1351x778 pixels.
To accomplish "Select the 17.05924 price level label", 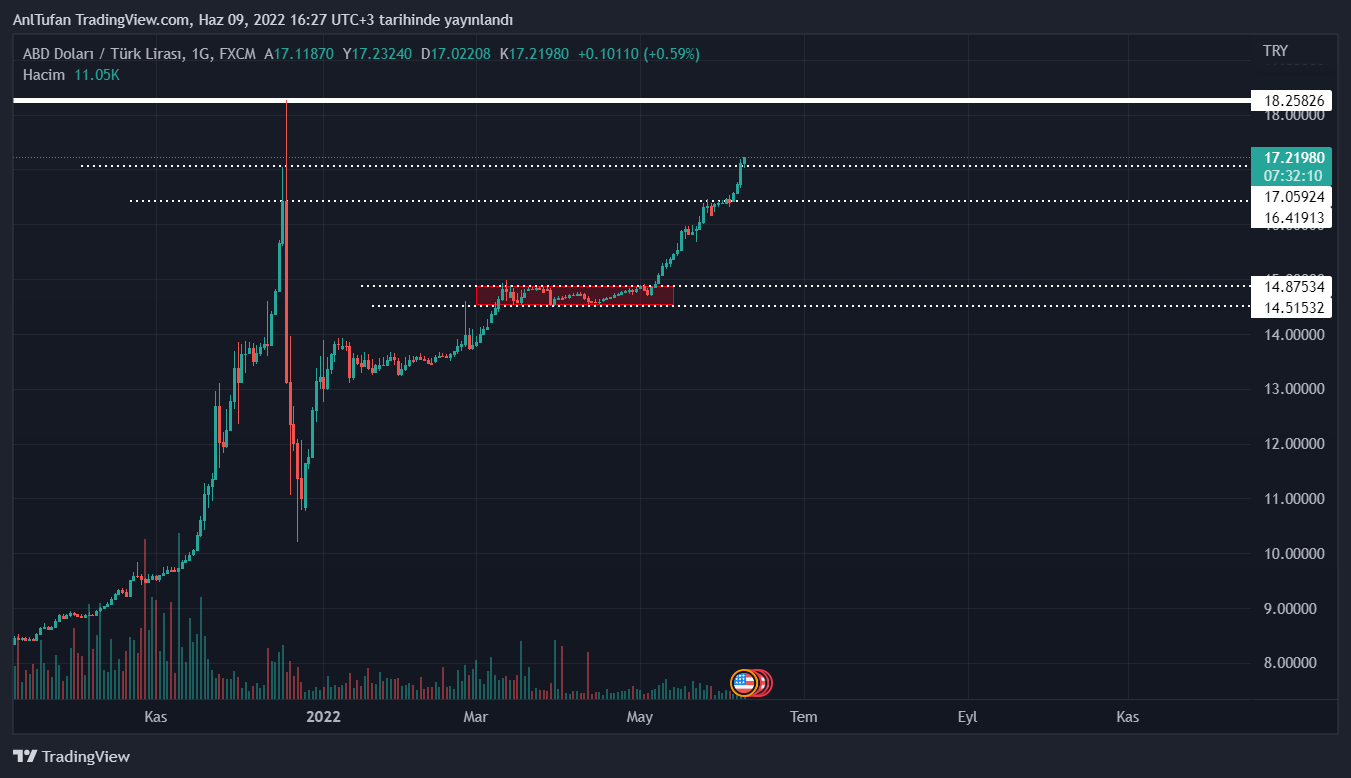I will 1294,196.
